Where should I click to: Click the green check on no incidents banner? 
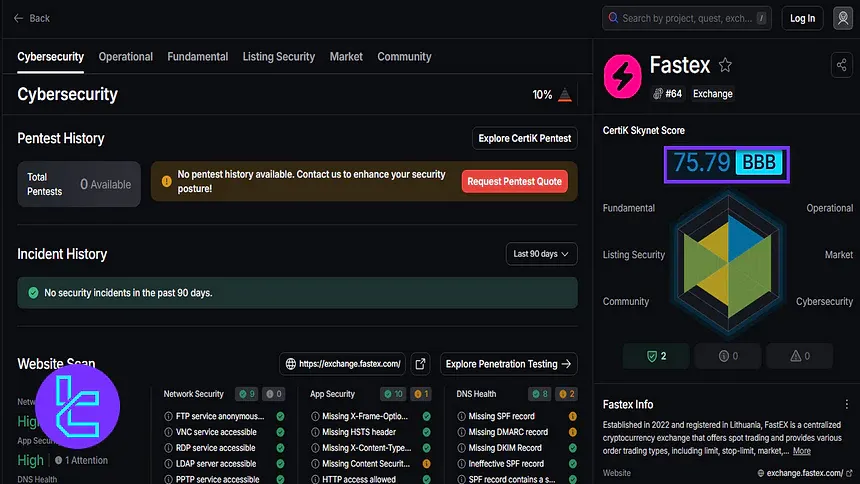pos(33,292)
